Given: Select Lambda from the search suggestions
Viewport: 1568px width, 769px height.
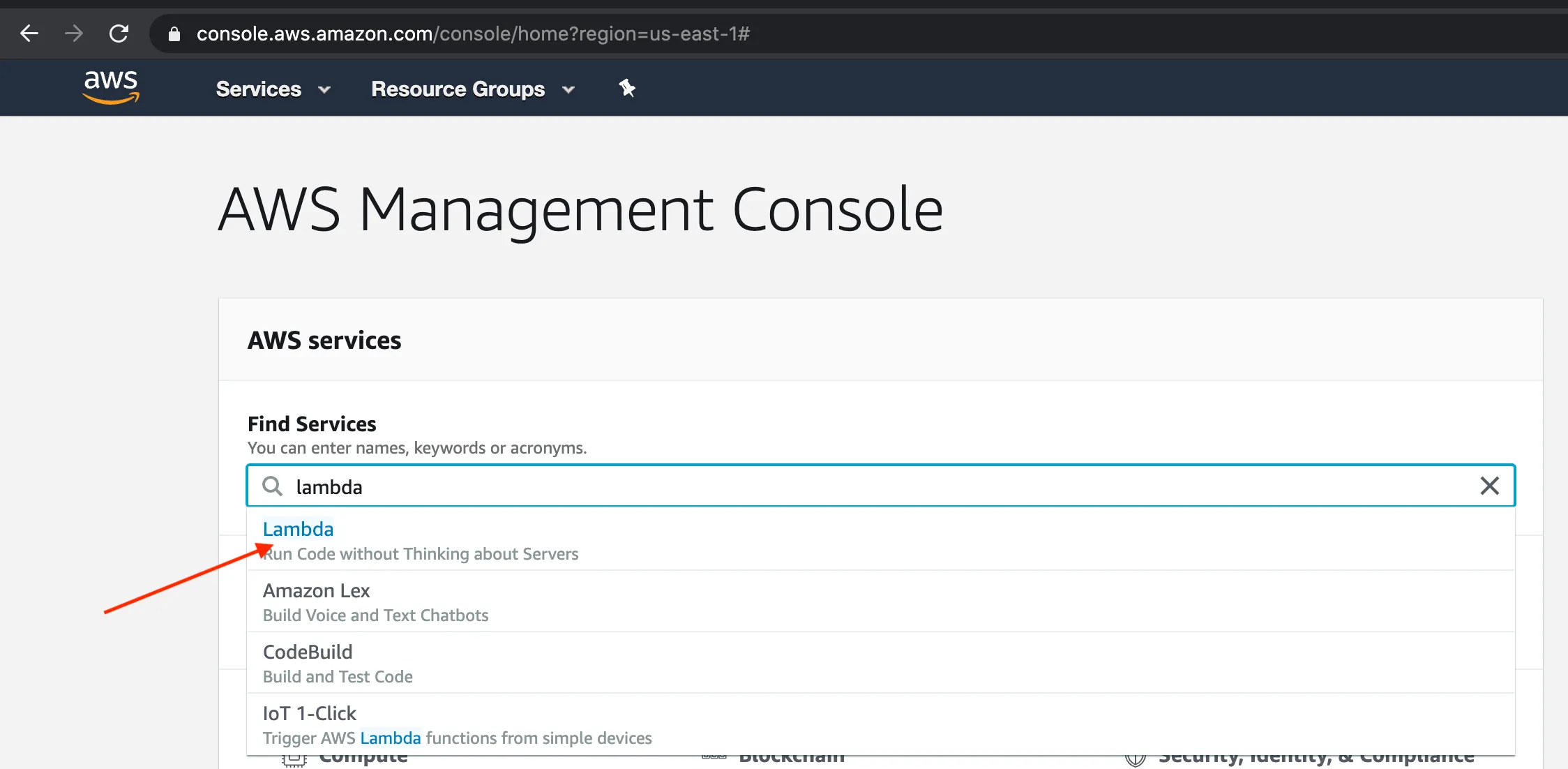Looking at the screenshot, I should (299, 529).
